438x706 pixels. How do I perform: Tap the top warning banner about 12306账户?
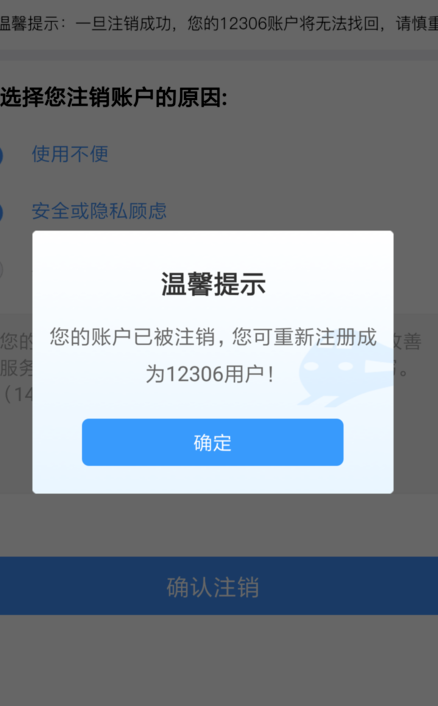coord(219,23)
